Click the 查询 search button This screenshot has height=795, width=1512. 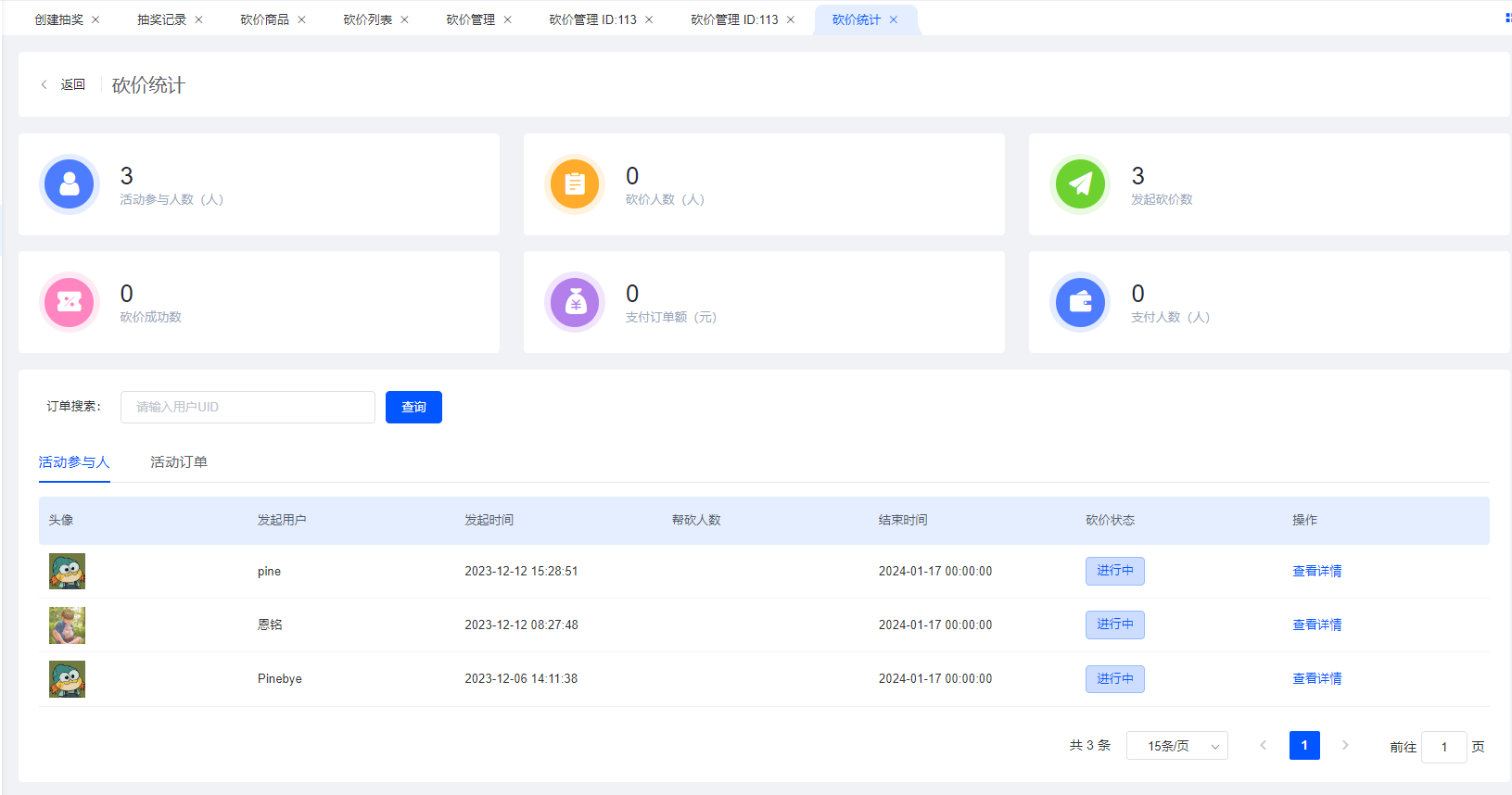(413, 407)
